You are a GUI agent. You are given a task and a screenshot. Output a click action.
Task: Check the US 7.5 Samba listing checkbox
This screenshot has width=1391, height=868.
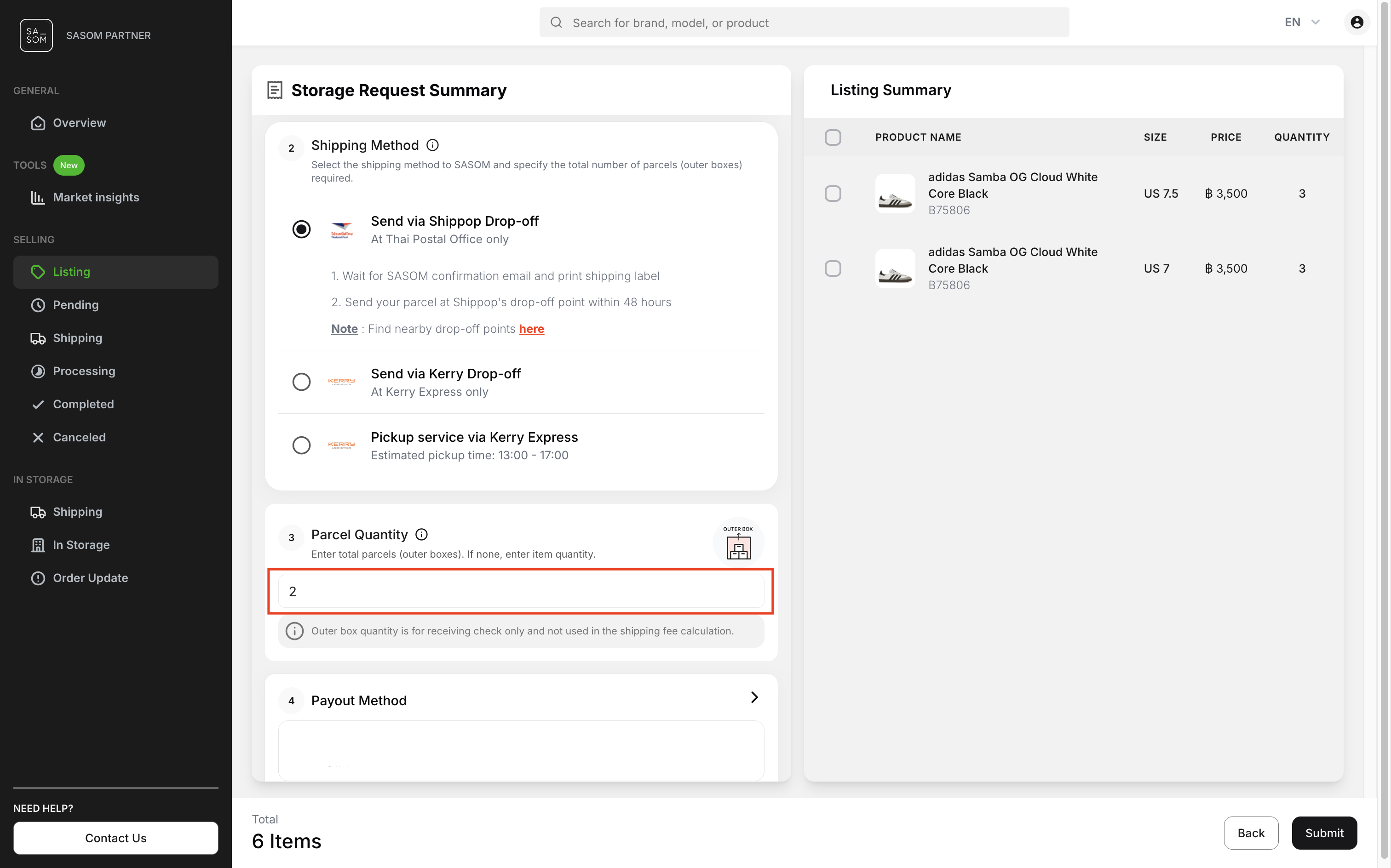(x=833, y=194)
